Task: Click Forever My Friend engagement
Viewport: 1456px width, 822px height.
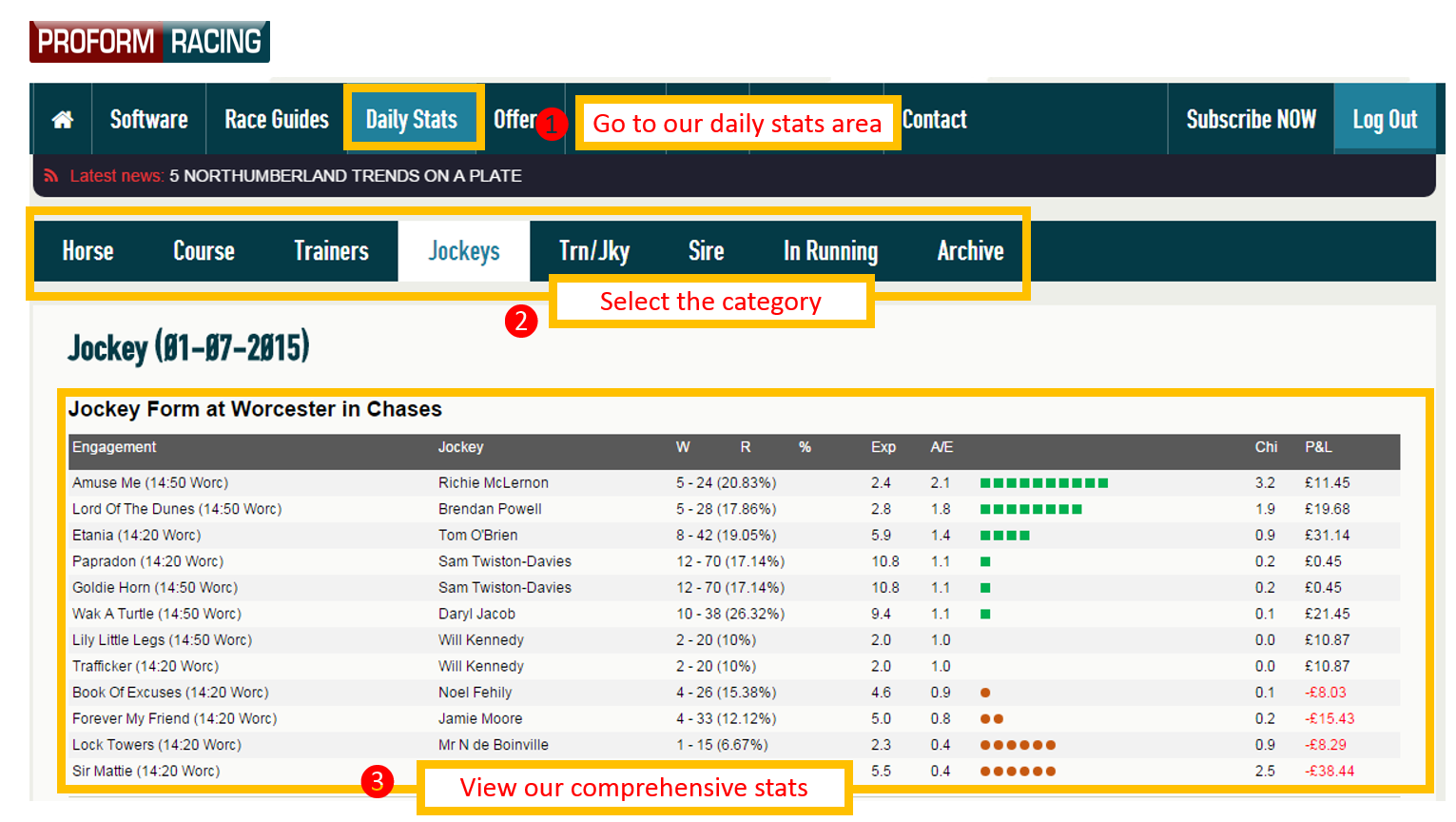Action: (x=174, y=718)
